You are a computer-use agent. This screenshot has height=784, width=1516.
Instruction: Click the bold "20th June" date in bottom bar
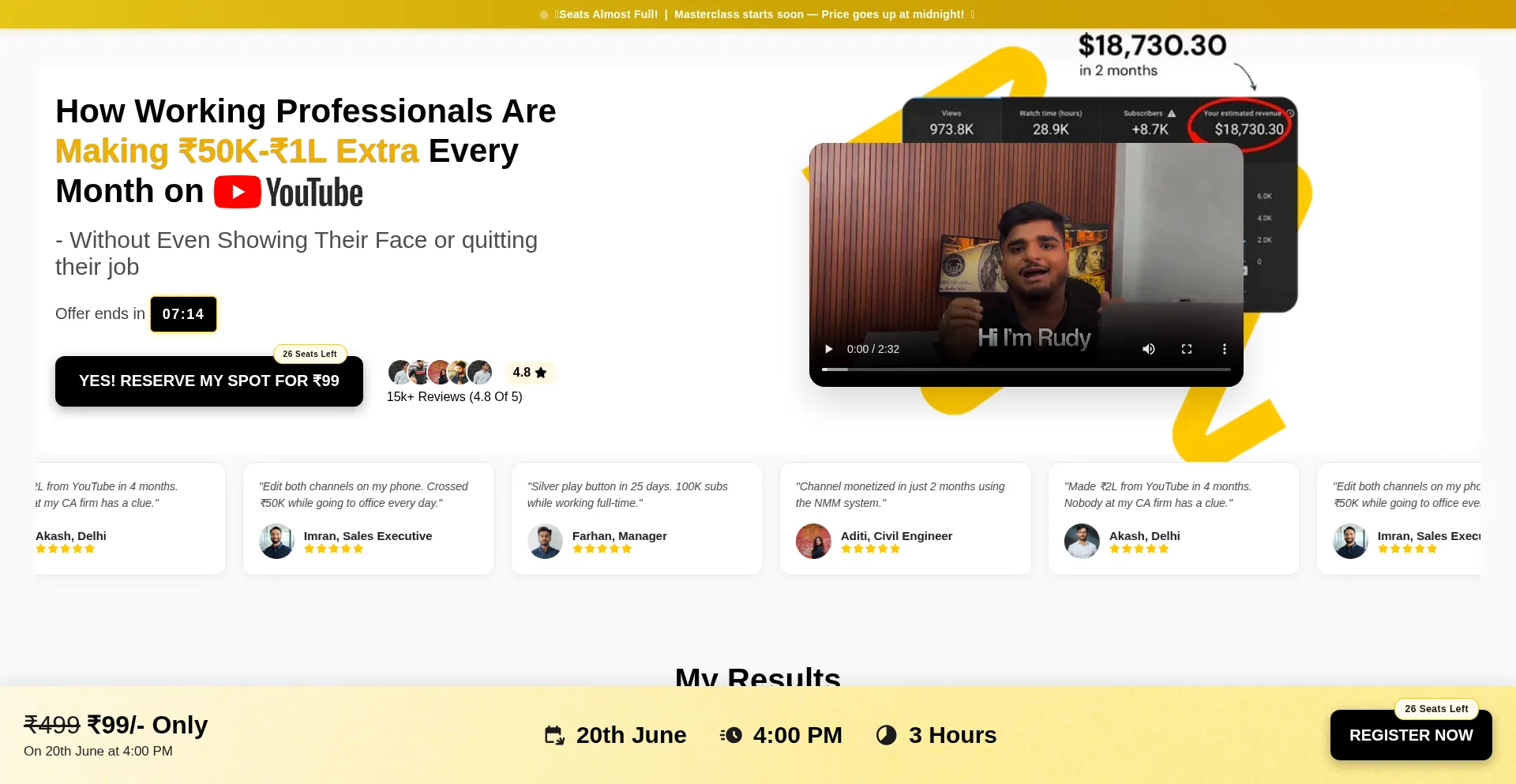(632, 735)
